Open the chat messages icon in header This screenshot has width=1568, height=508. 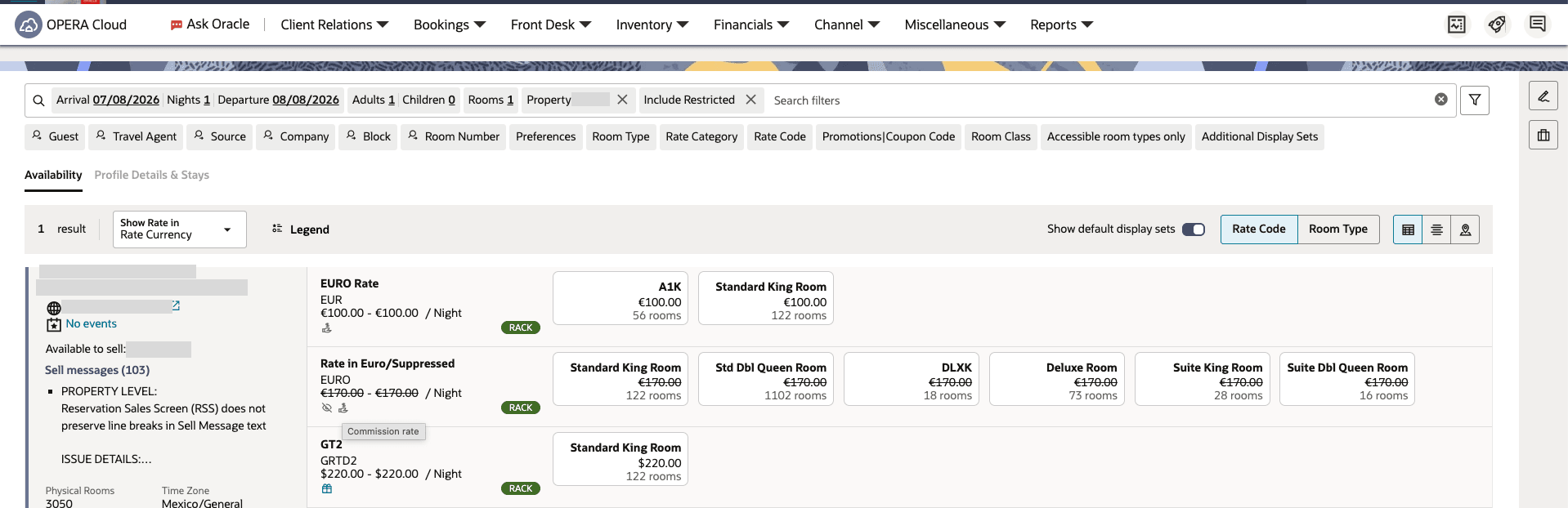(1538, 25)
